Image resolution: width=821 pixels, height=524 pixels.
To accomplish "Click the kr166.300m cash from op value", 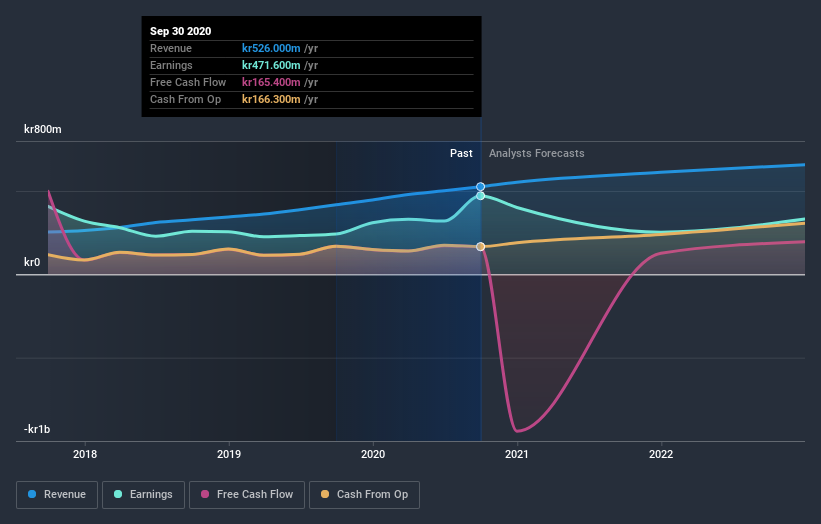I will pos(271,99).
